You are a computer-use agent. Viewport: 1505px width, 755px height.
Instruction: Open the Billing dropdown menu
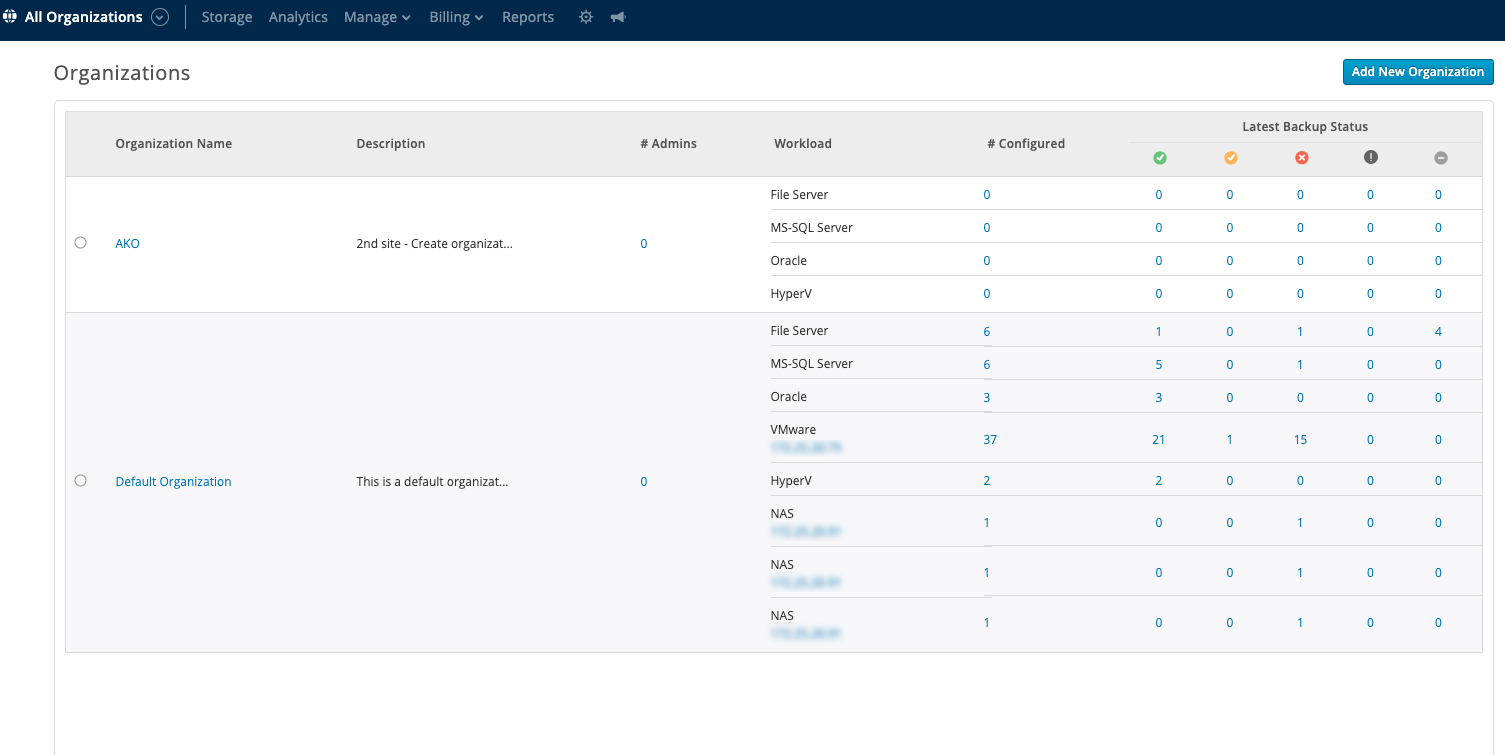(456, 17)
